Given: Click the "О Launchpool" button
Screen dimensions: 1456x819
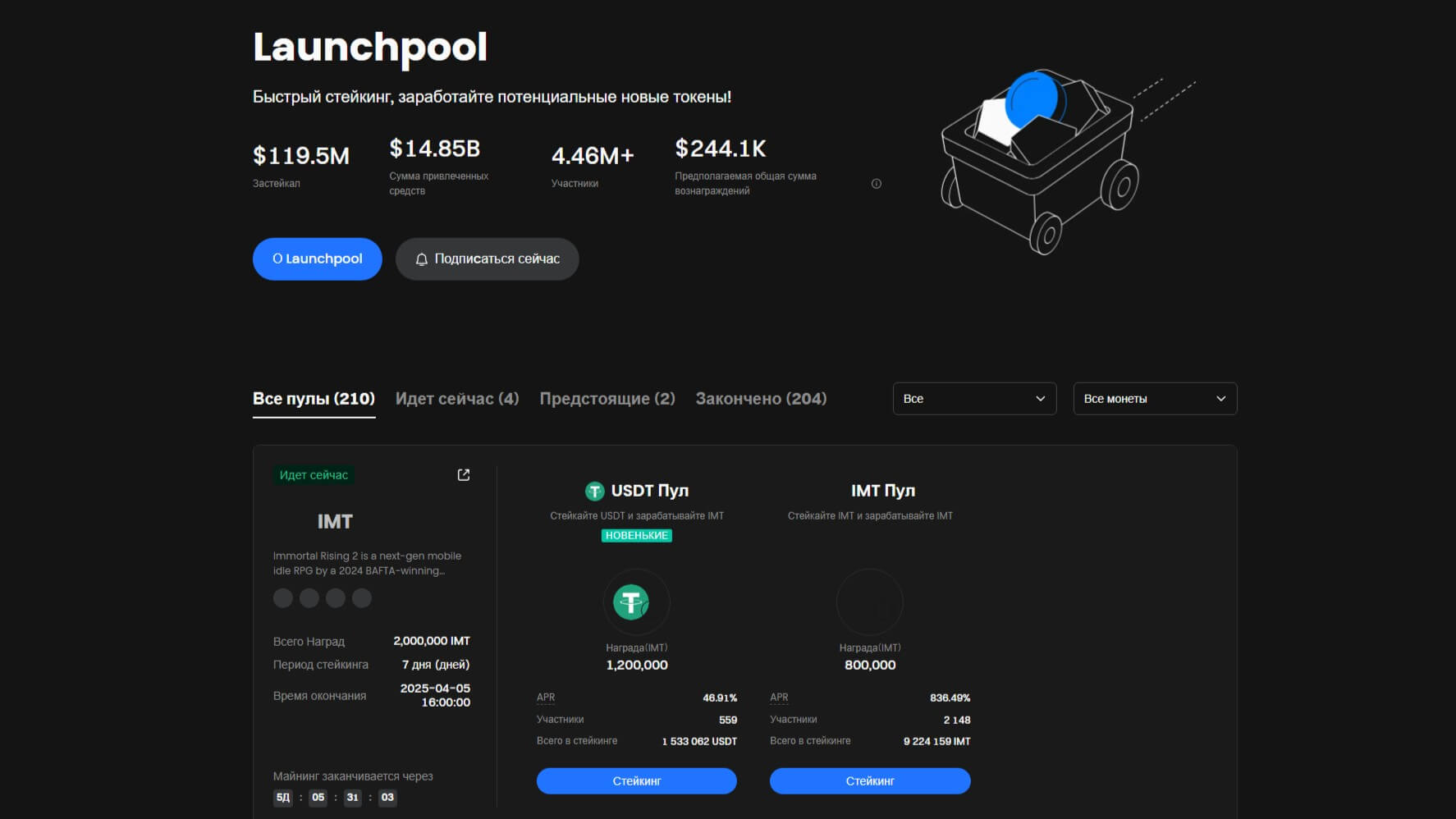Looking at the screenshot, I should [318, 259].
